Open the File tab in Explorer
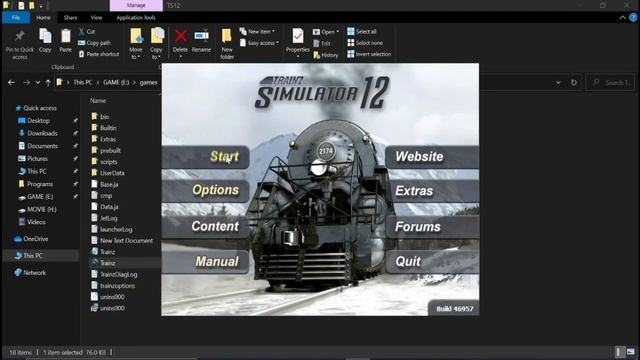This screenshot has height=360, width=640. 16,18
